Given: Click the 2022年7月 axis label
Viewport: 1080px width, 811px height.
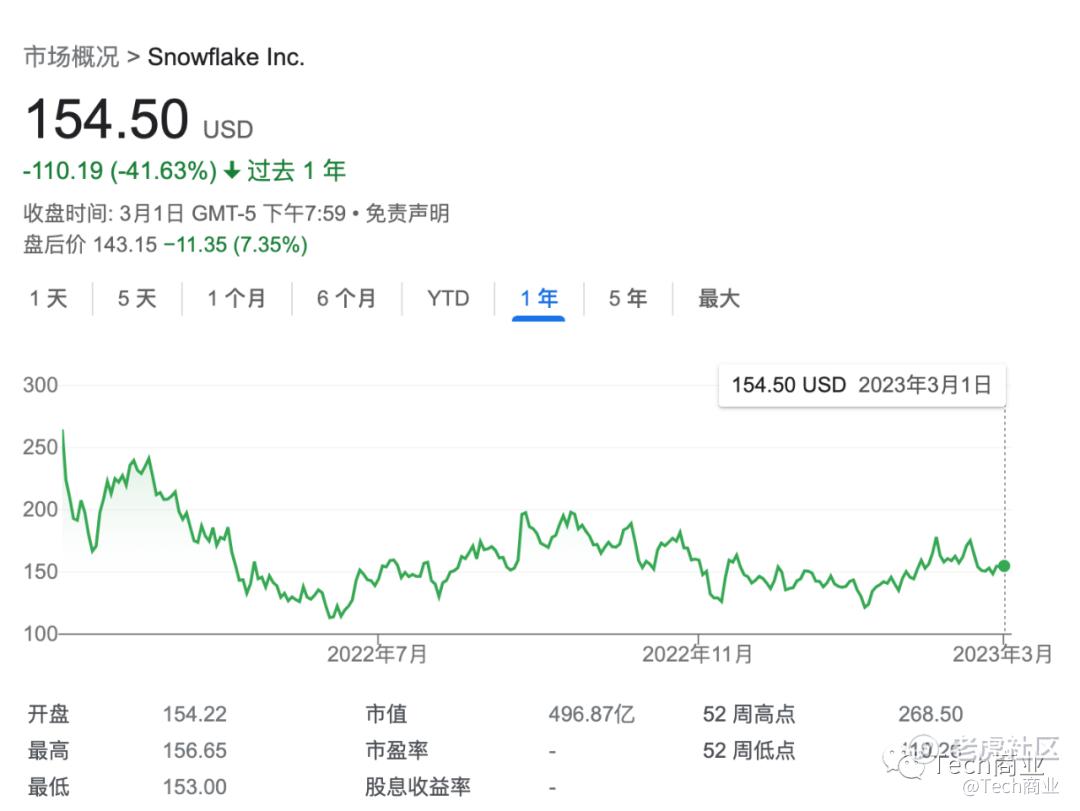Looking at the screenshot, I should (x=377, y=654).
